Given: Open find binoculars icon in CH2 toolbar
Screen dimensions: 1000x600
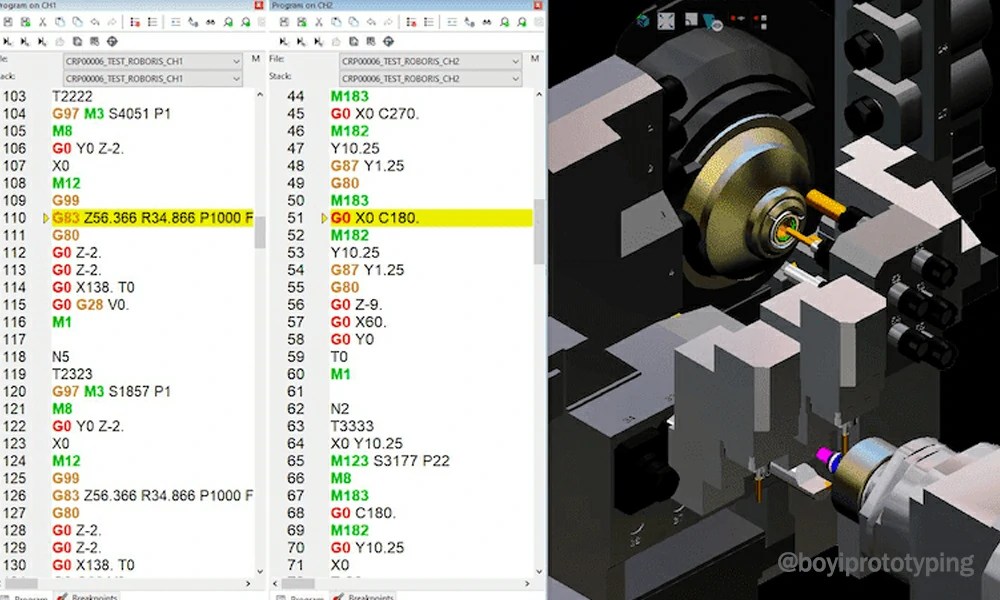Looking at the screenshot, I should pos(487,22).
